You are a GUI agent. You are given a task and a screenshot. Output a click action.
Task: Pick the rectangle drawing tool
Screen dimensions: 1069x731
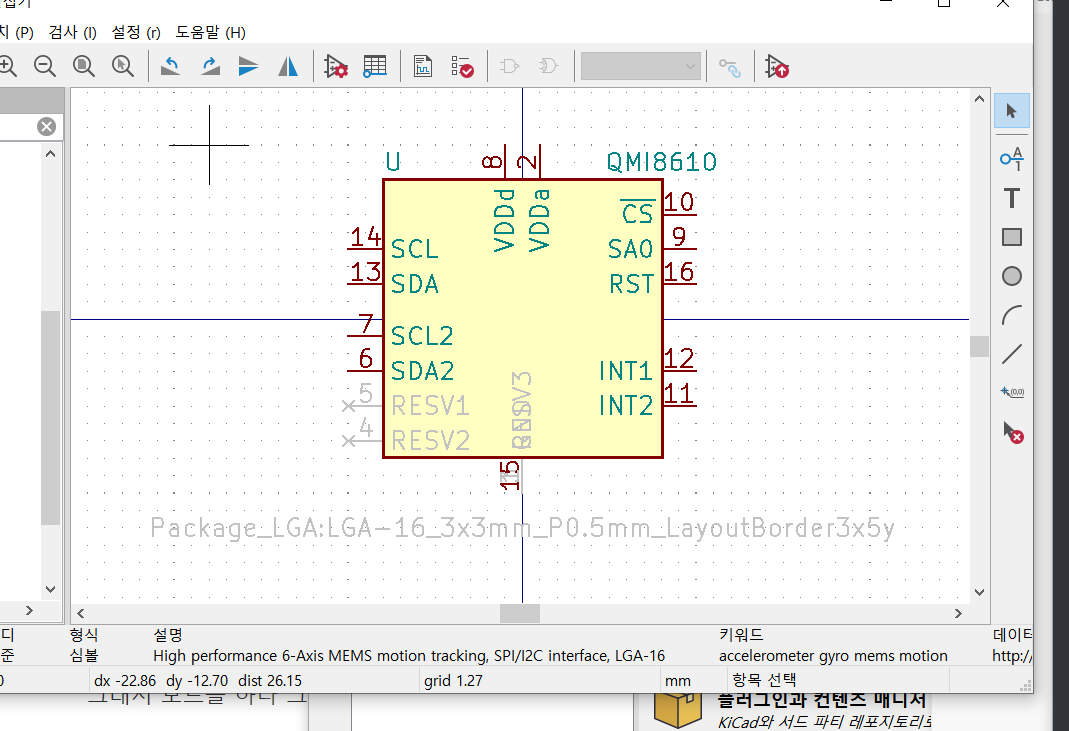pyautogui.click(x=1012, y=237)
